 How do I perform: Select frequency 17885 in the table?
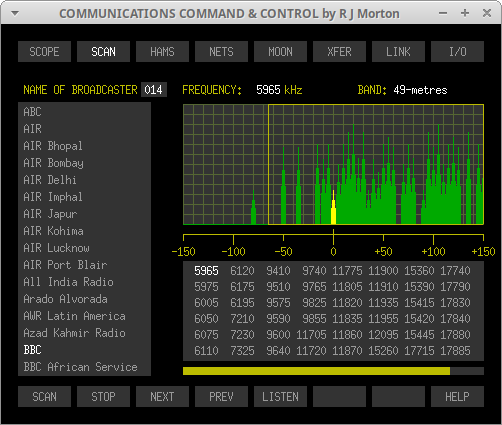coord(455,351)
